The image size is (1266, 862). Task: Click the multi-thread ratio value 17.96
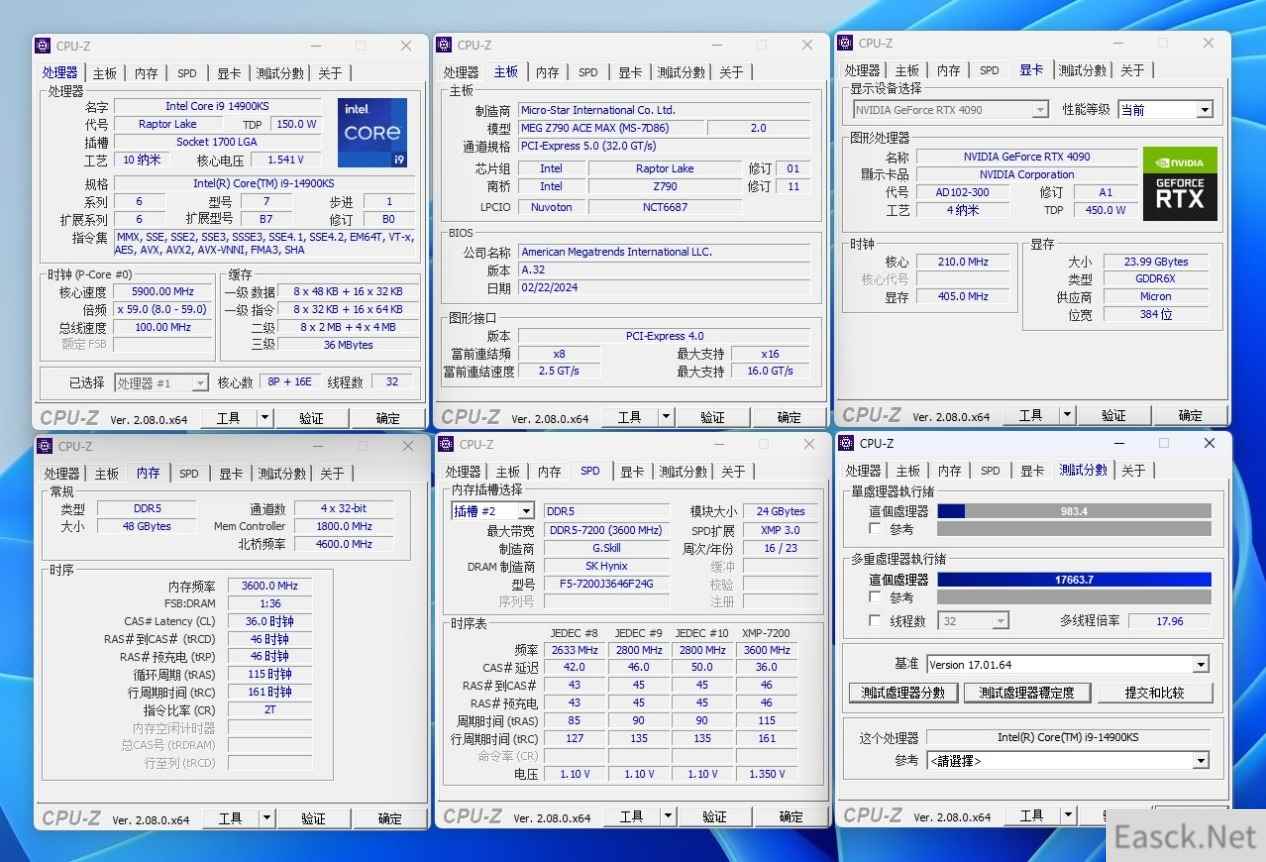[1169, 621]
